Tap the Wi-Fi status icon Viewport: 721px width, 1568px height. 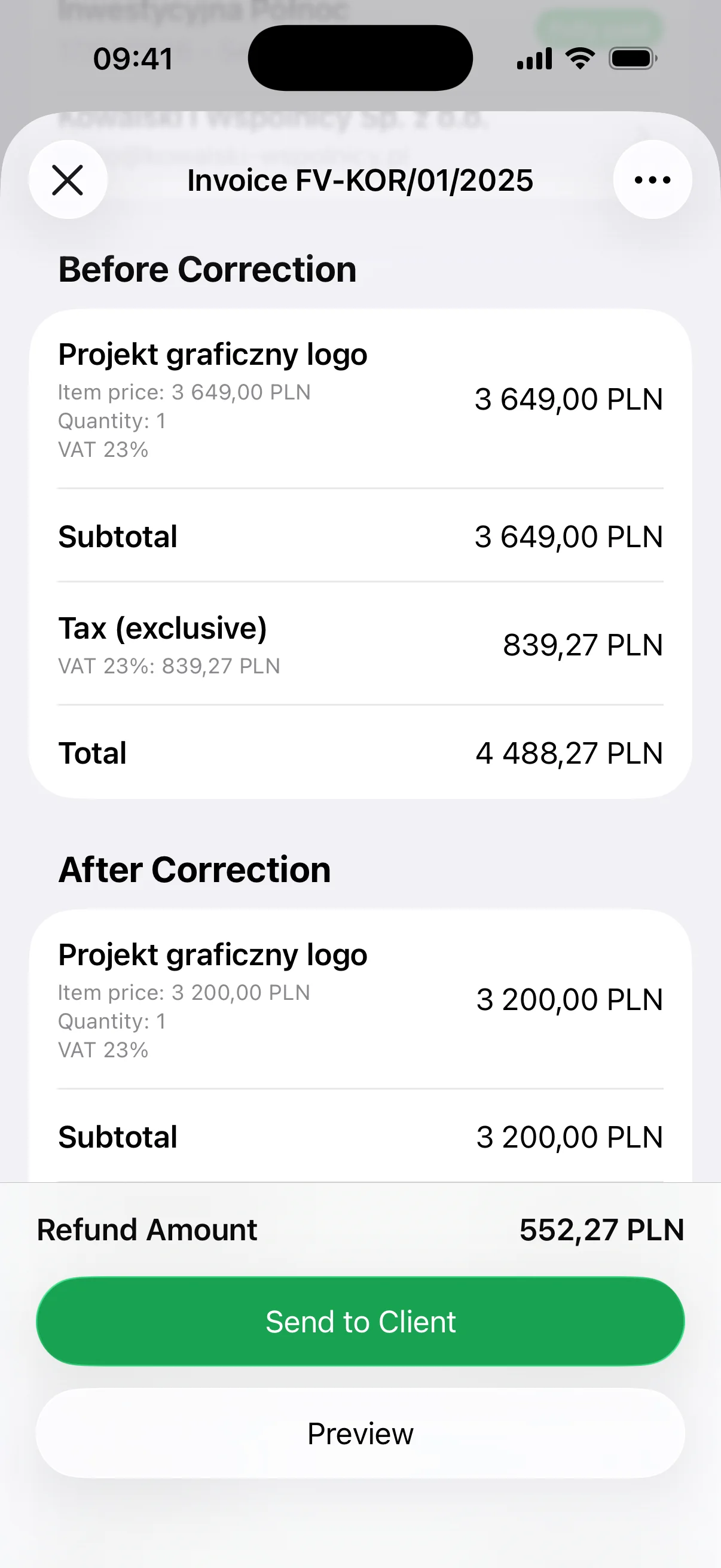click(580, 59)
